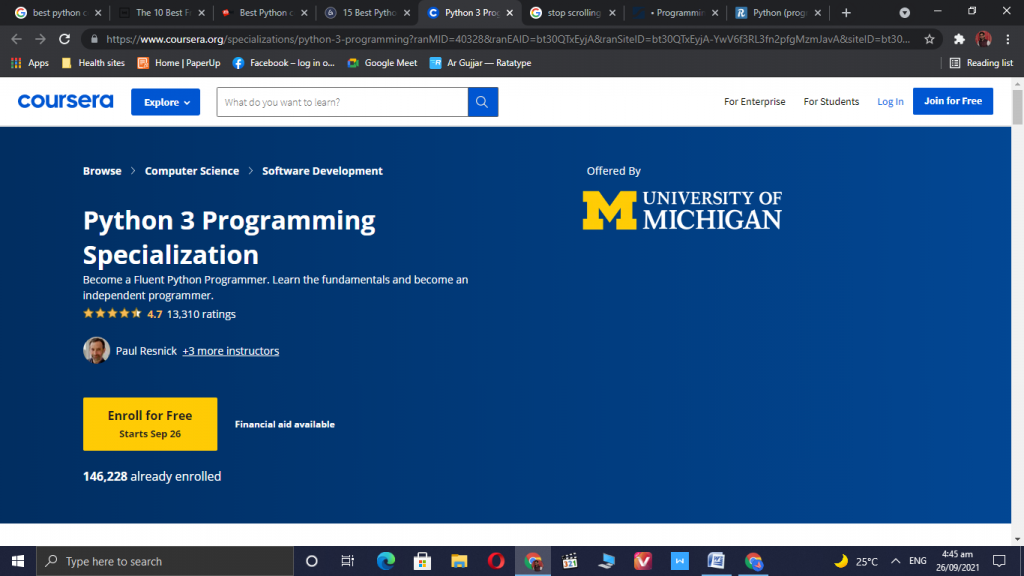The height and width of the screenshot is (576, 1024).
Task: Click Software Development breadcrumb
Action: pos(322,170)
